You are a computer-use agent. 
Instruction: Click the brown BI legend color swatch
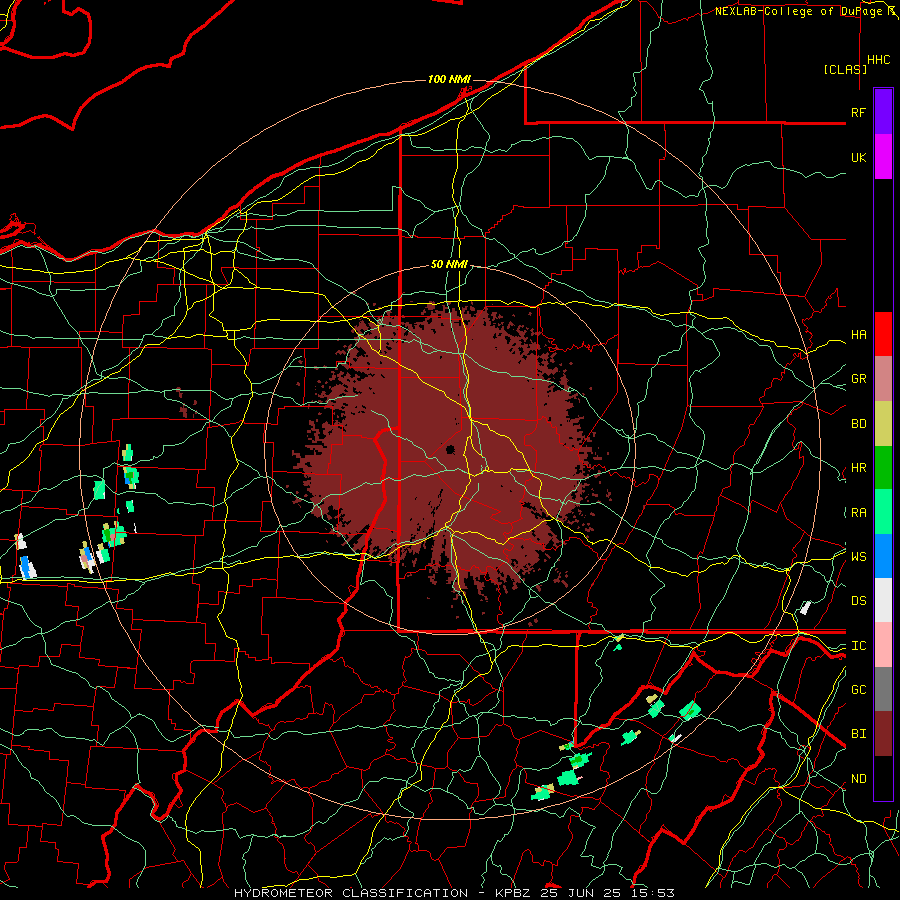pyautogui.click(x=883, y=734)
